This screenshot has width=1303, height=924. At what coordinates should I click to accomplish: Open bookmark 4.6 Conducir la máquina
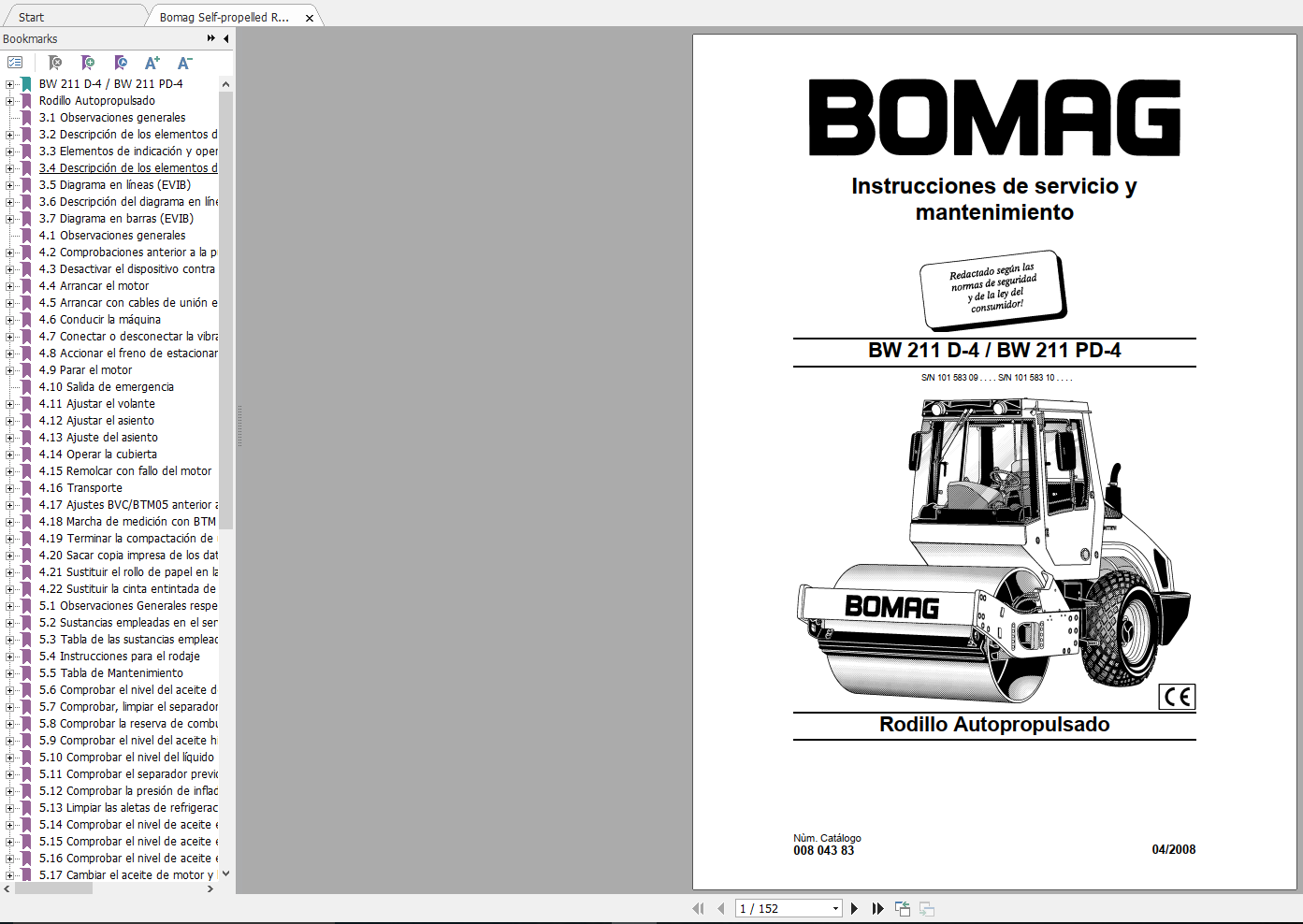[100, 319]
